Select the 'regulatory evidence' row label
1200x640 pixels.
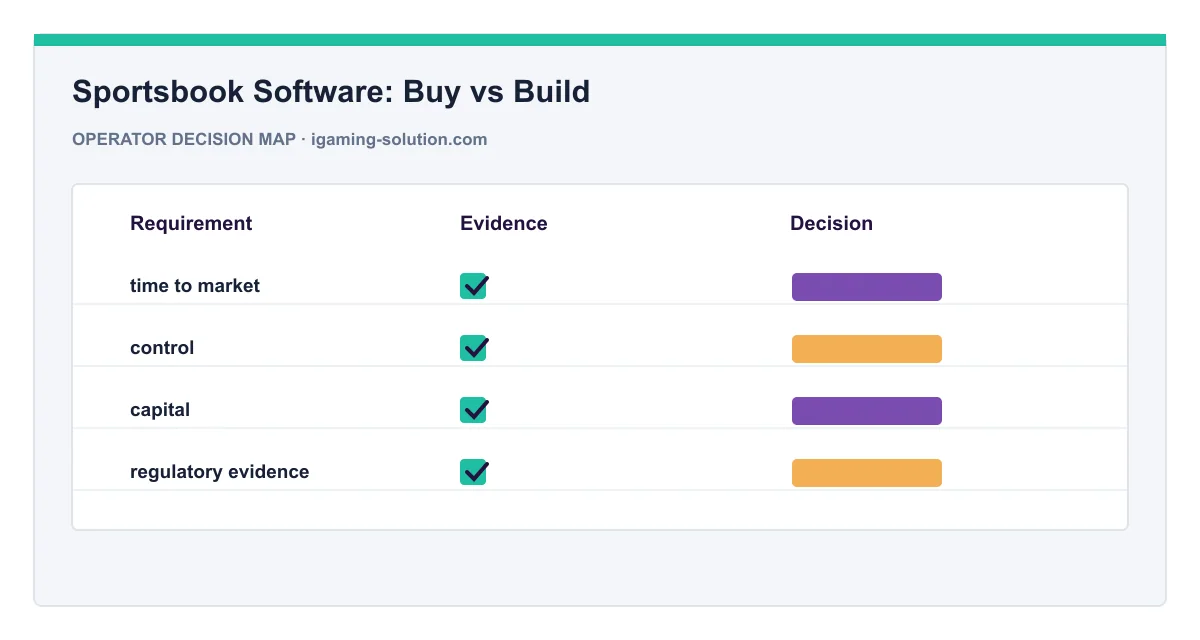point(220,472)
